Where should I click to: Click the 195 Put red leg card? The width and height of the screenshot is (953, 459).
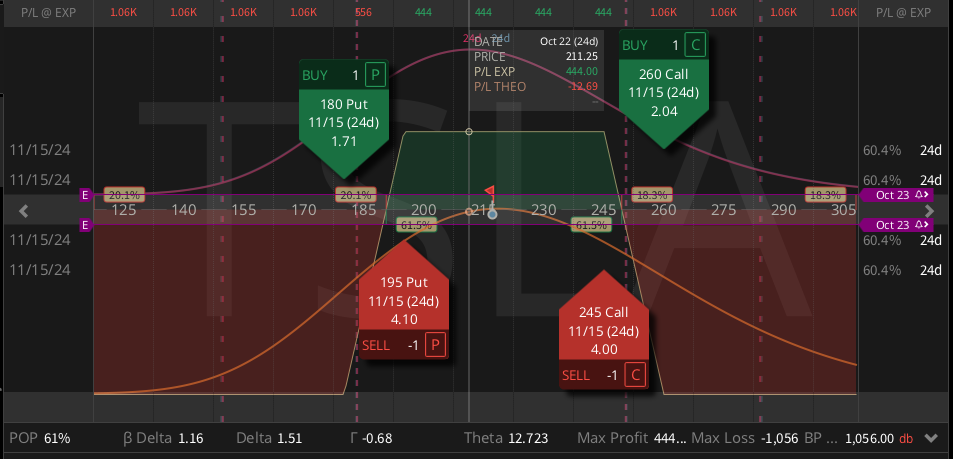[404, 299]
